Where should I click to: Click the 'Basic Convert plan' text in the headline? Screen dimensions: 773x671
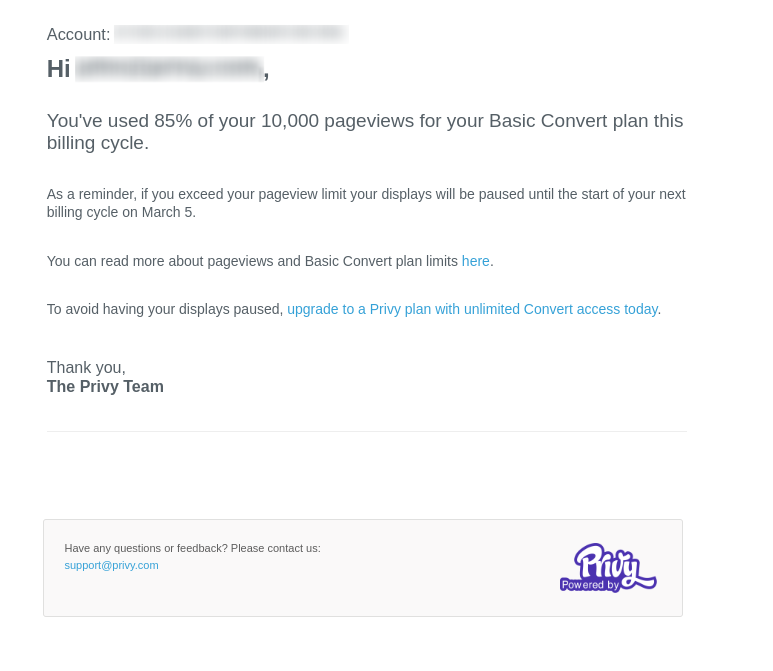pyautogui.click(x=572, y=121)
